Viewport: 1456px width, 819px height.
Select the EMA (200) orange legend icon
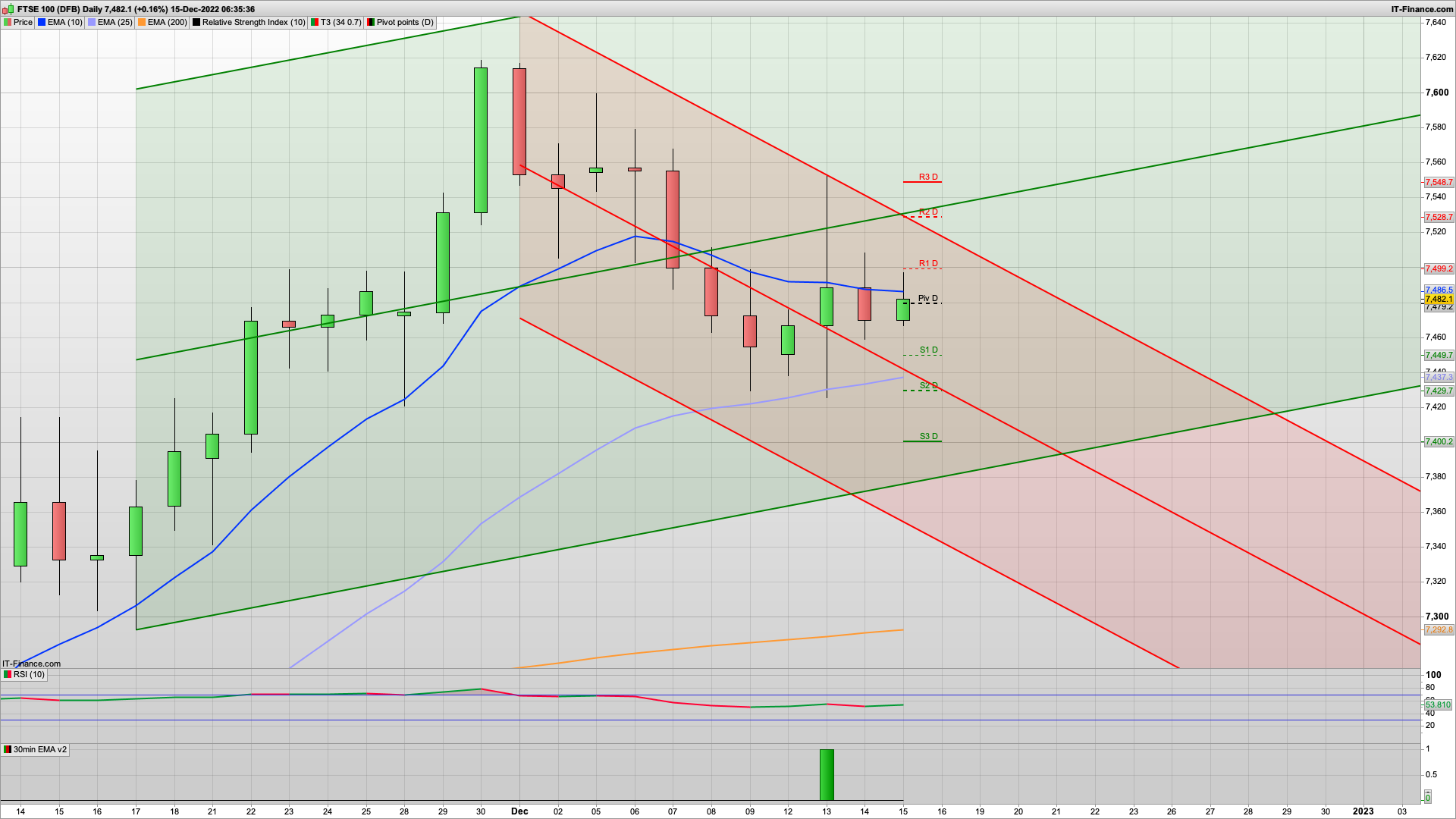[x=141, y=22]
